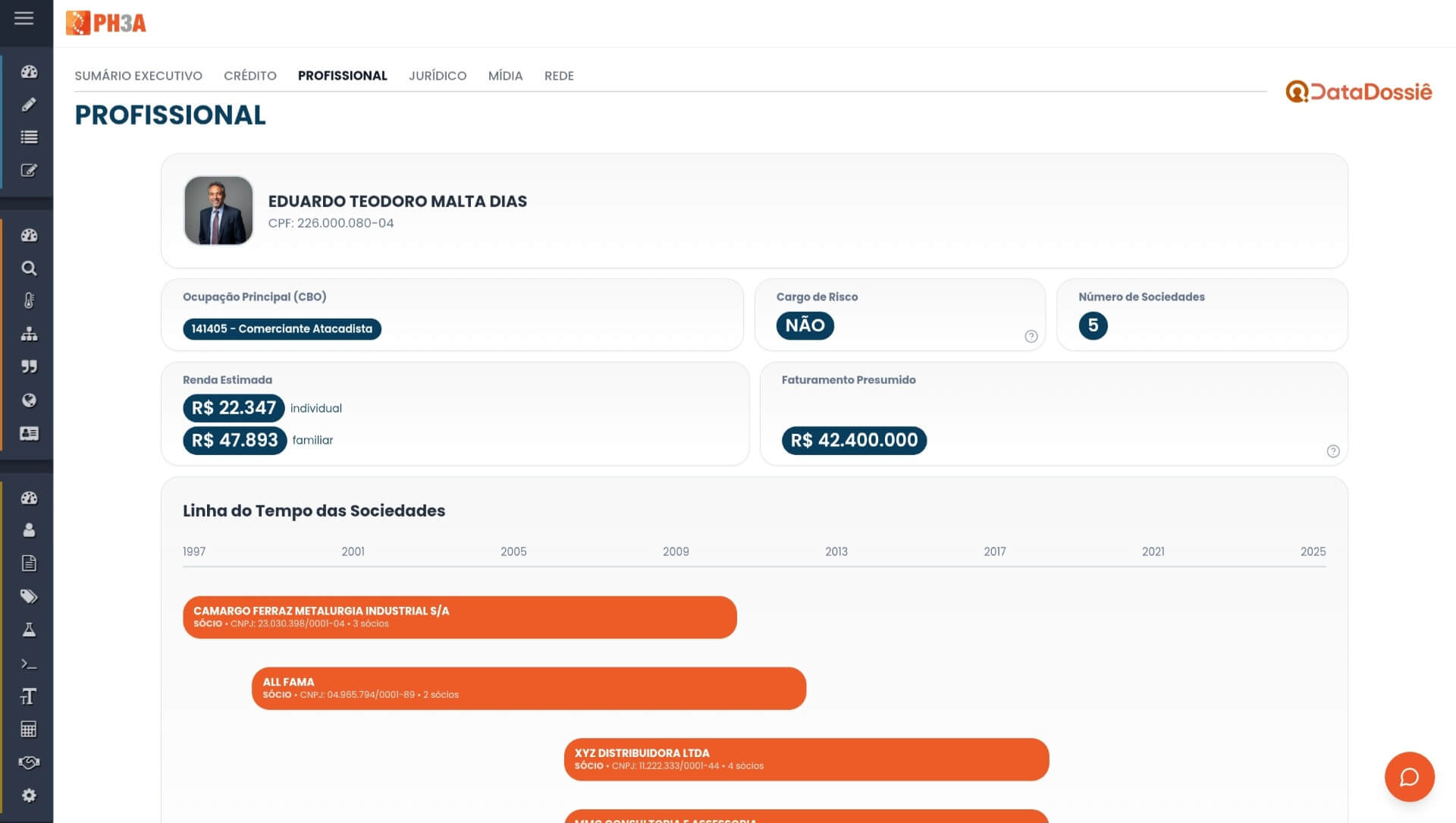Open the tags sidebar icon
This screenshot has width=1456, height=823.
point(29,597)
